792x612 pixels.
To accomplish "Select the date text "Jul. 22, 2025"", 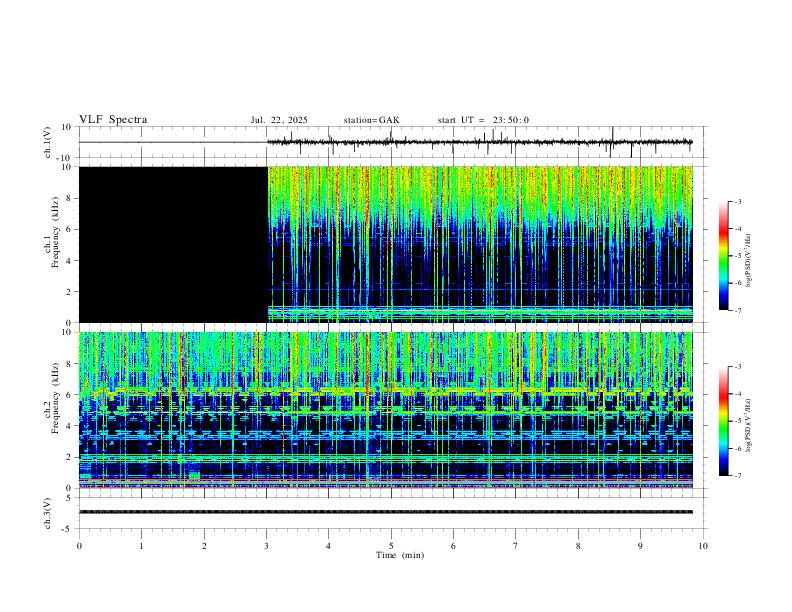I will coord(279,120).
